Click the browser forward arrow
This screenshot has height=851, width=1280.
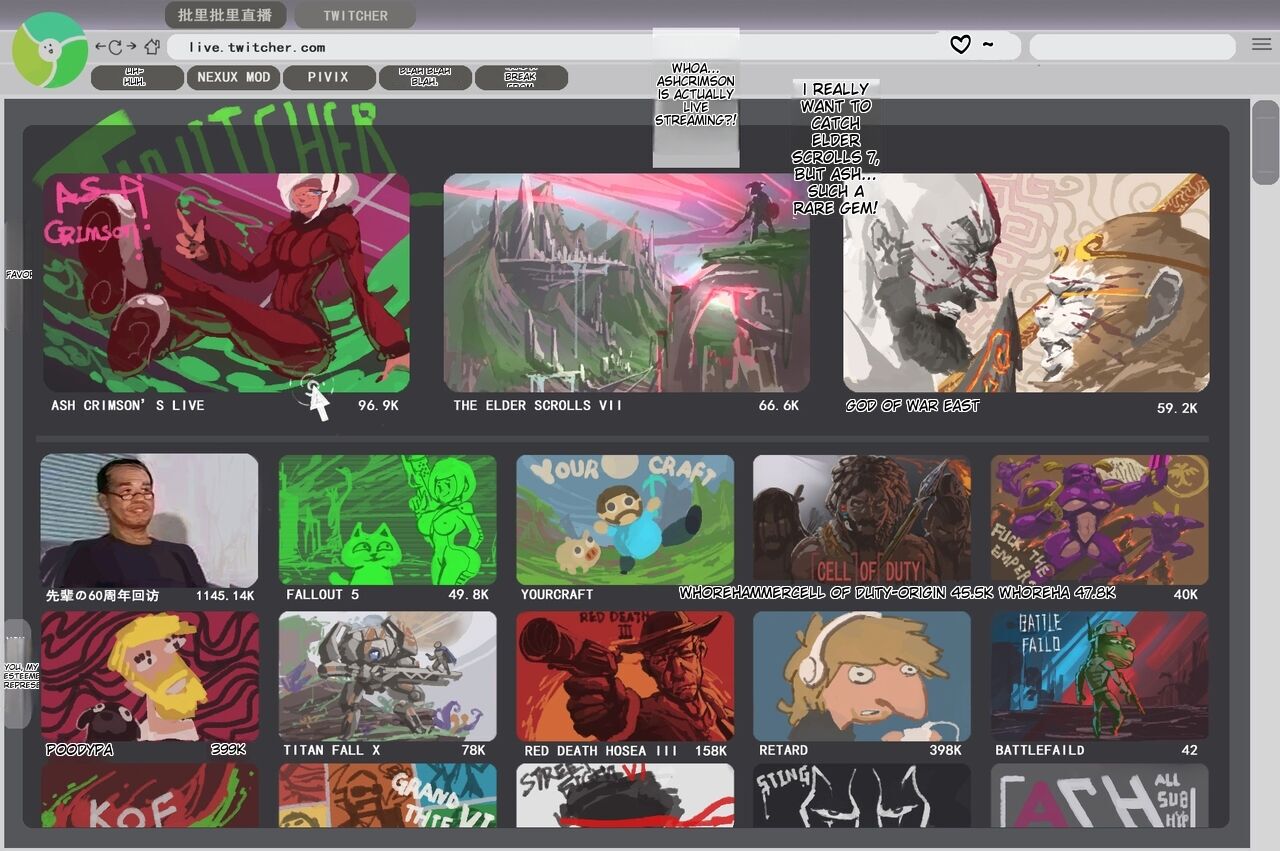coord(131,47)
